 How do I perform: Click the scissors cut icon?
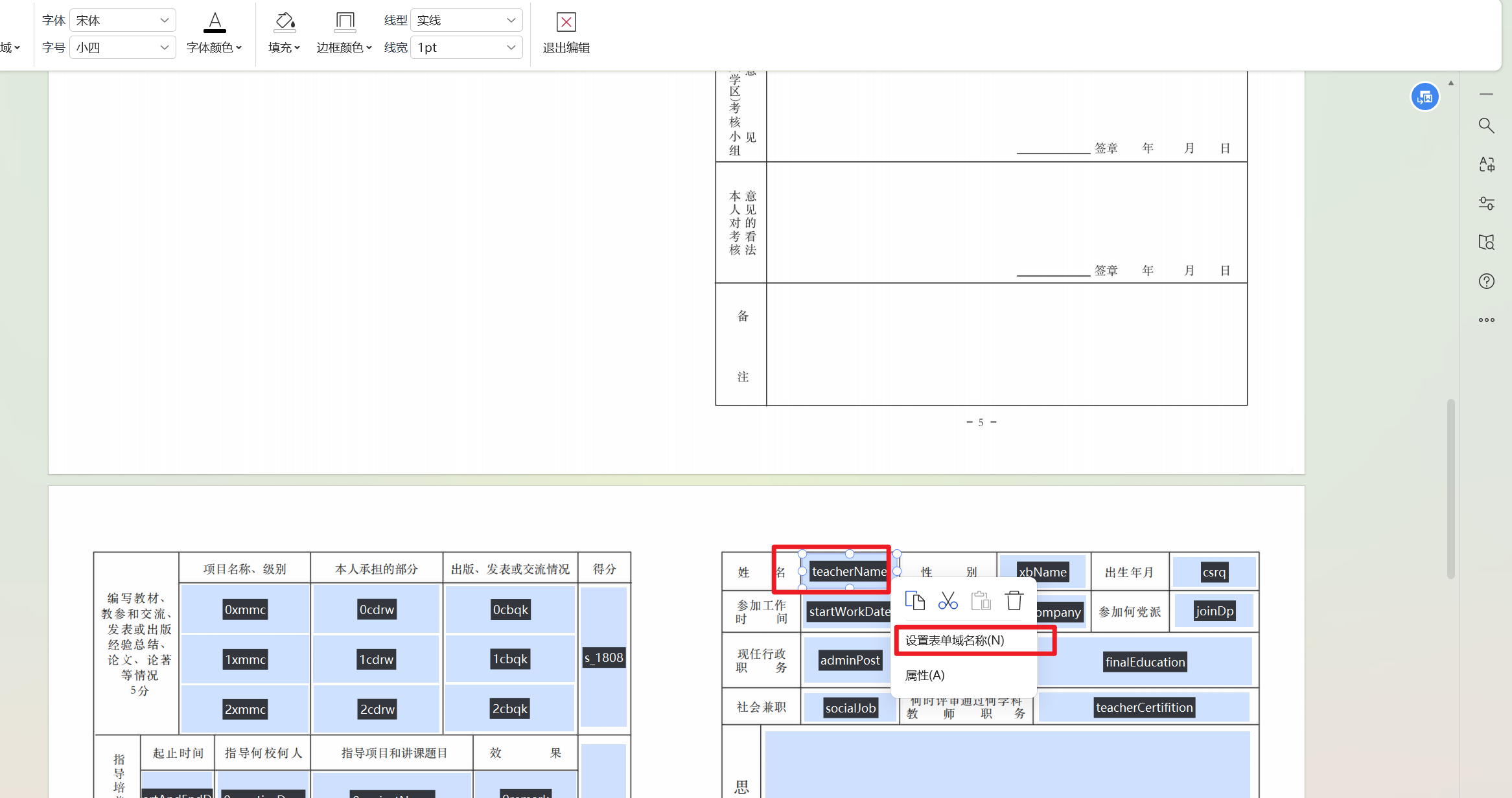tap(948, 600)
